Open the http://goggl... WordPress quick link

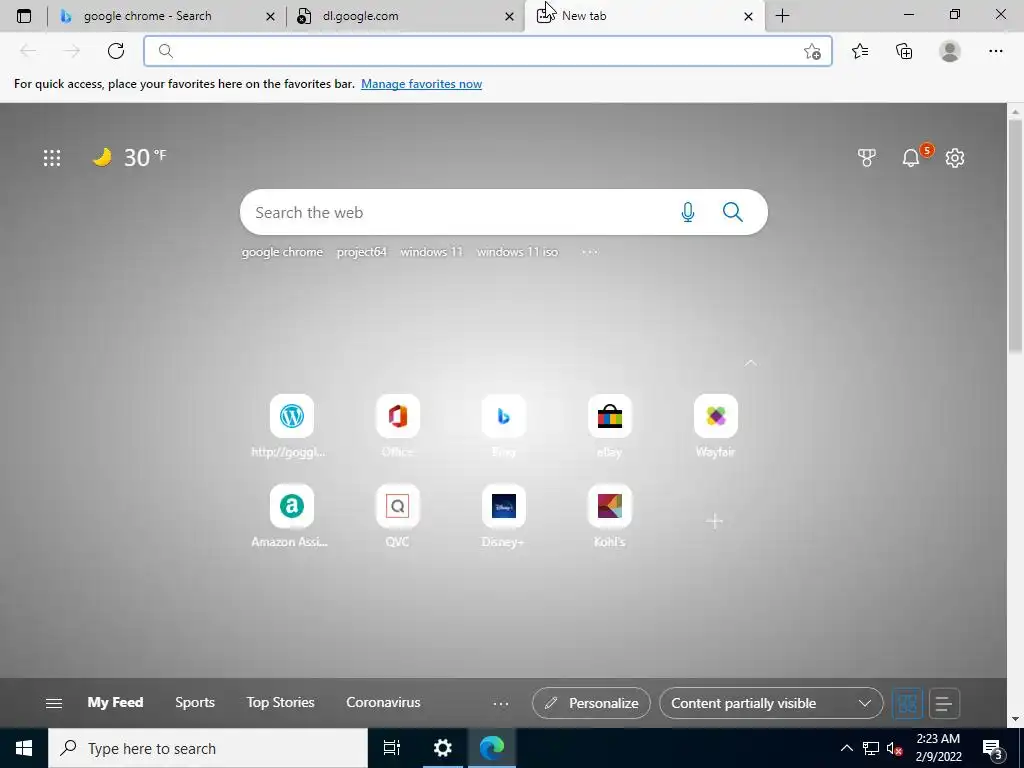(x=291, y=416)
